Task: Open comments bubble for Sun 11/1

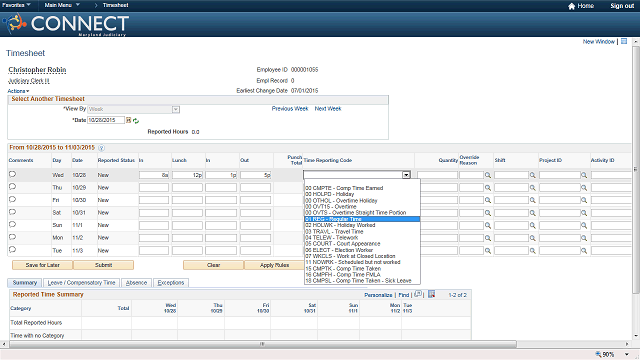Action: tap(12, 224)
